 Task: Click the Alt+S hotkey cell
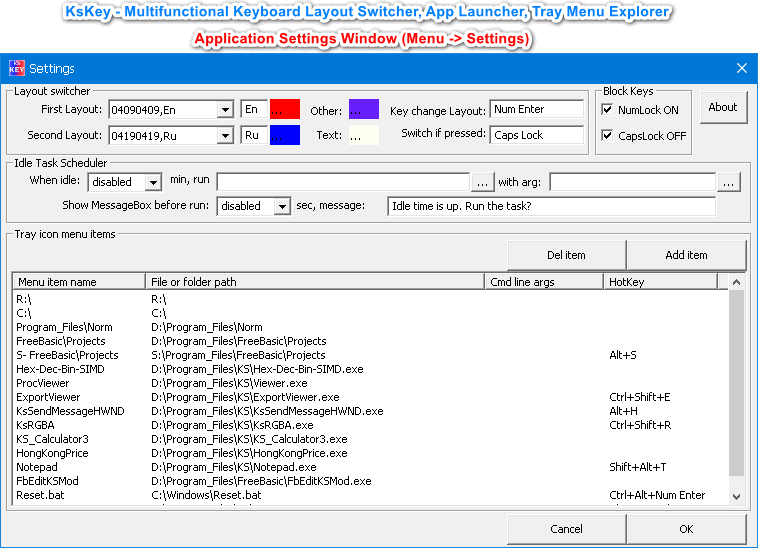pyautogui.click(x=623, y=356)
